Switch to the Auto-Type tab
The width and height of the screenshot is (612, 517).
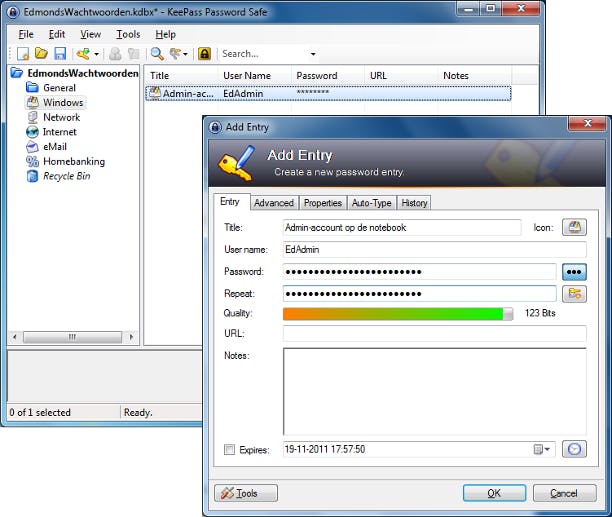[x=371, y=203]
